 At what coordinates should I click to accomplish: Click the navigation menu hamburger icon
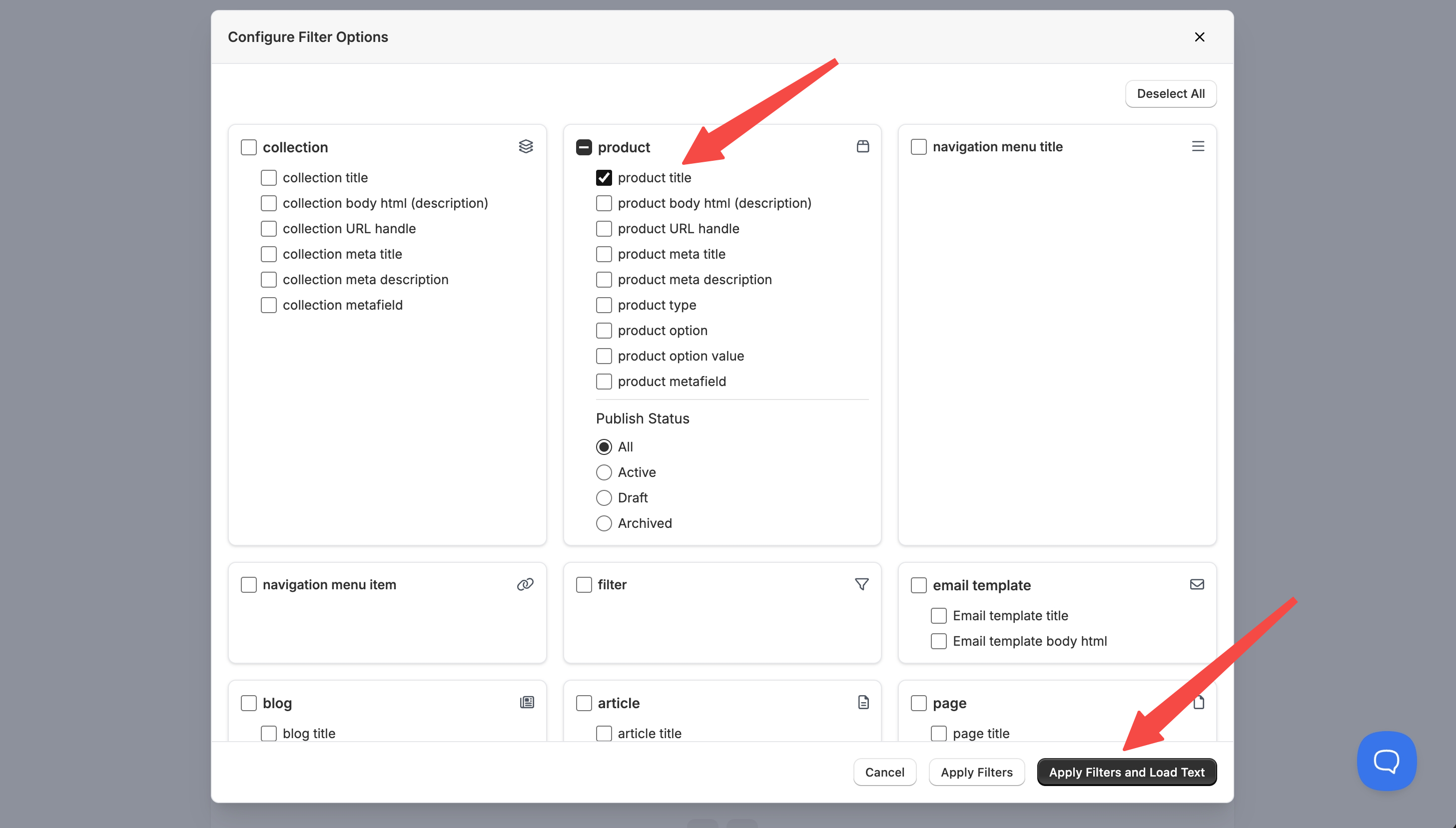[x=1198, y=147]
